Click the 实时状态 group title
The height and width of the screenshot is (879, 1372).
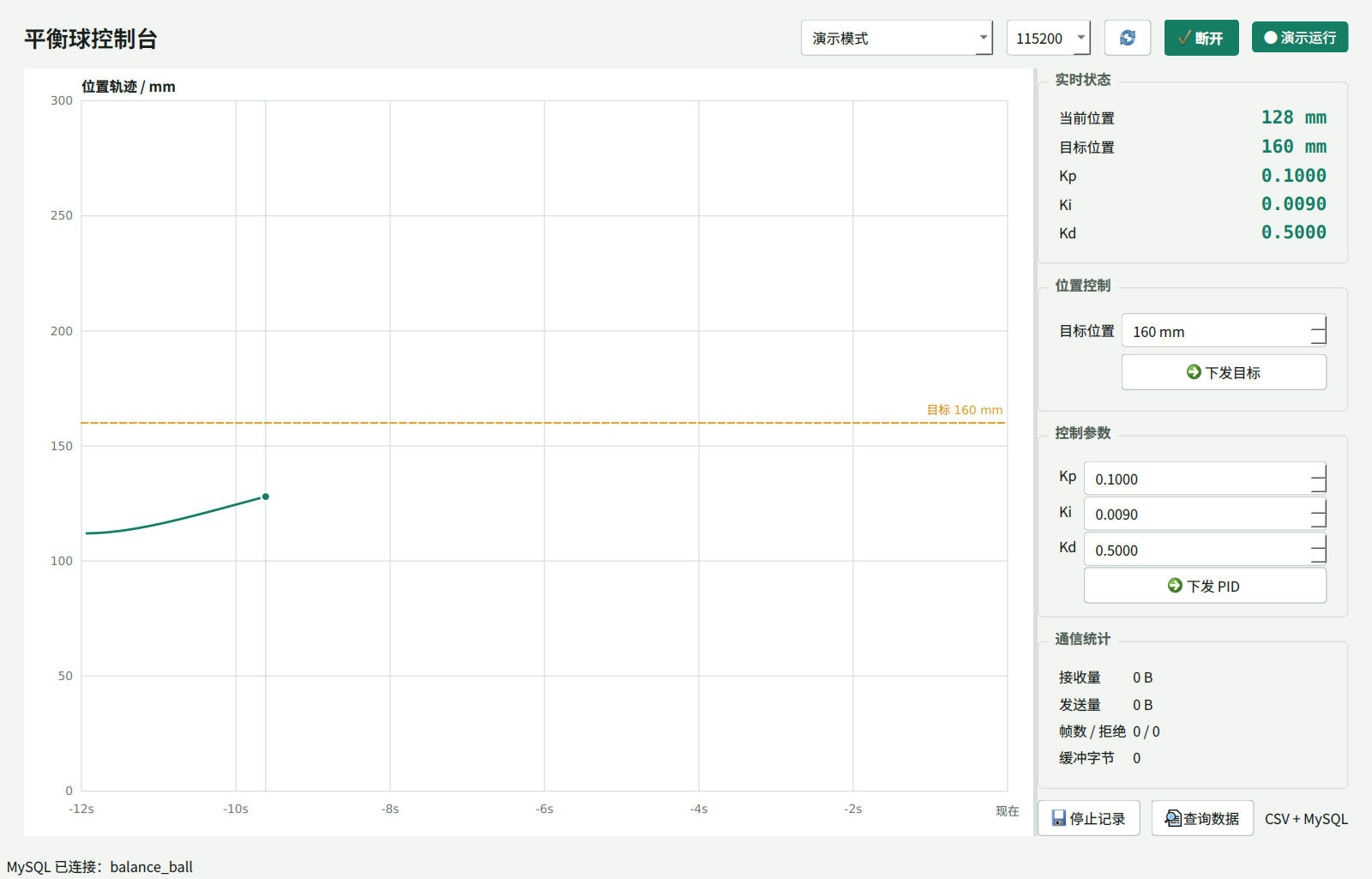coord(1082,80)
